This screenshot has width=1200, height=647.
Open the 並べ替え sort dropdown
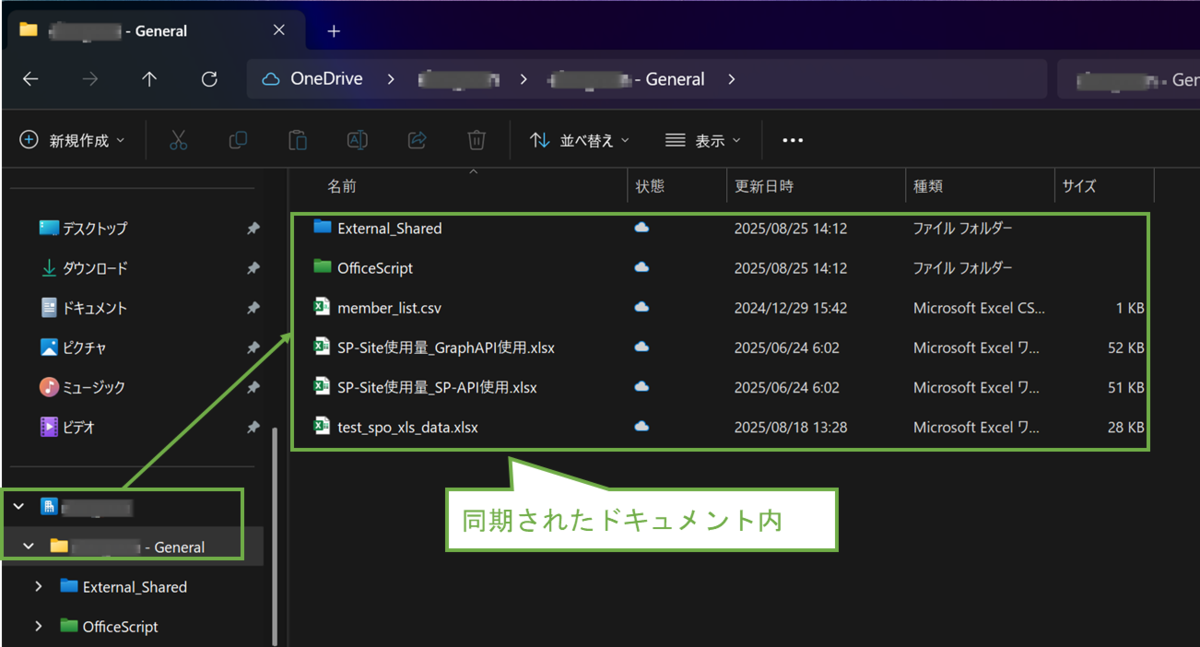580,141
